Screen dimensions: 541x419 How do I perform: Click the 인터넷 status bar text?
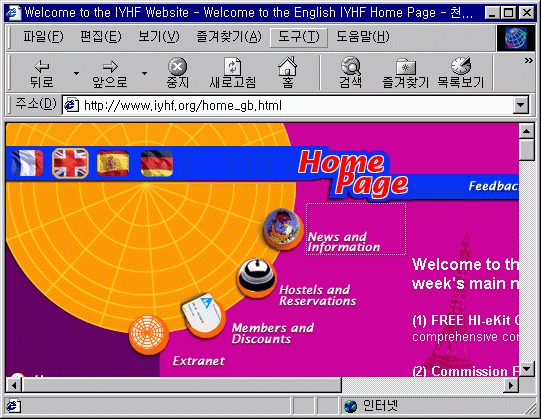pos(380,406)
